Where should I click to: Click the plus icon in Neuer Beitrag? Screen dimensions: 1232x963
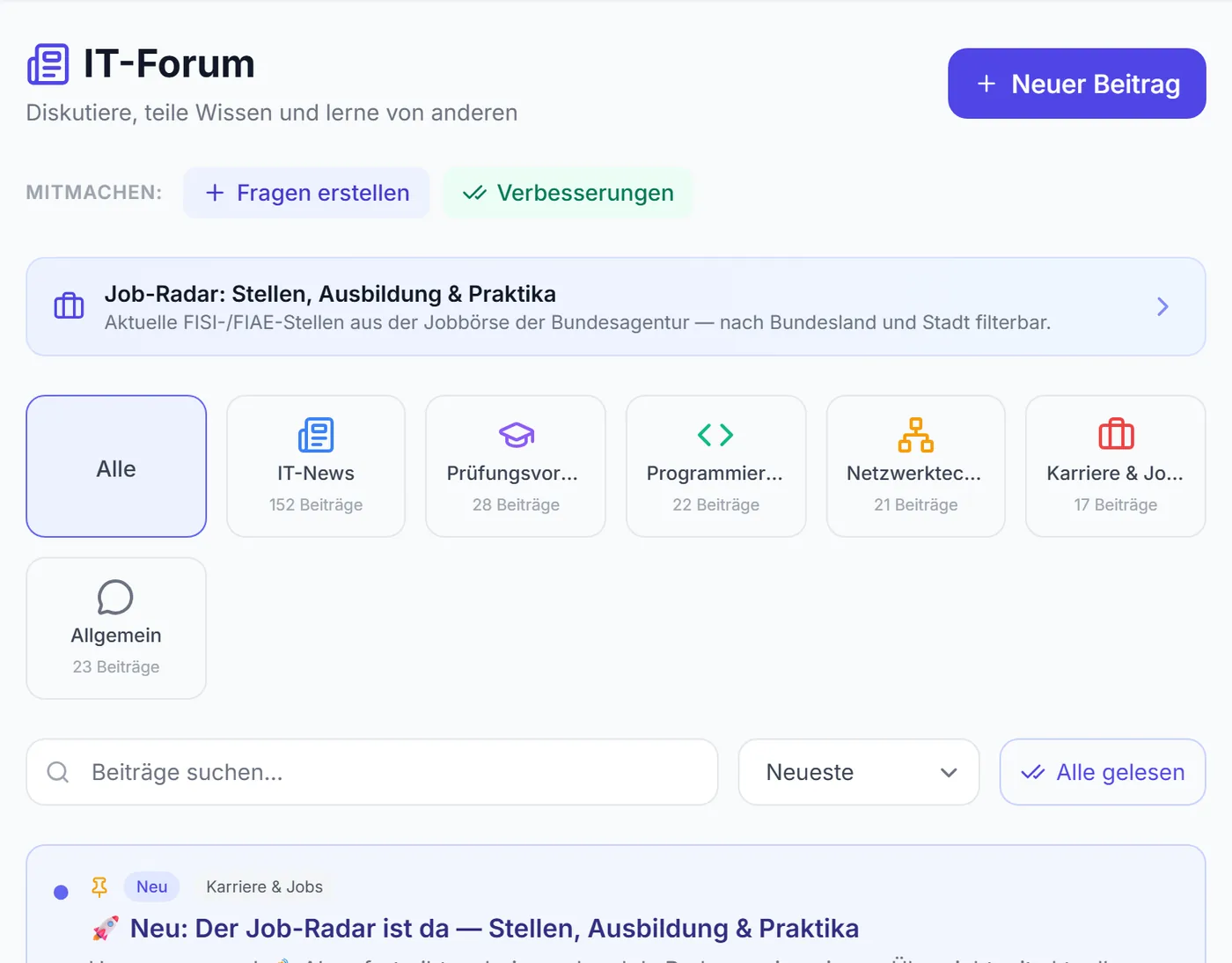tap(986, 84)
